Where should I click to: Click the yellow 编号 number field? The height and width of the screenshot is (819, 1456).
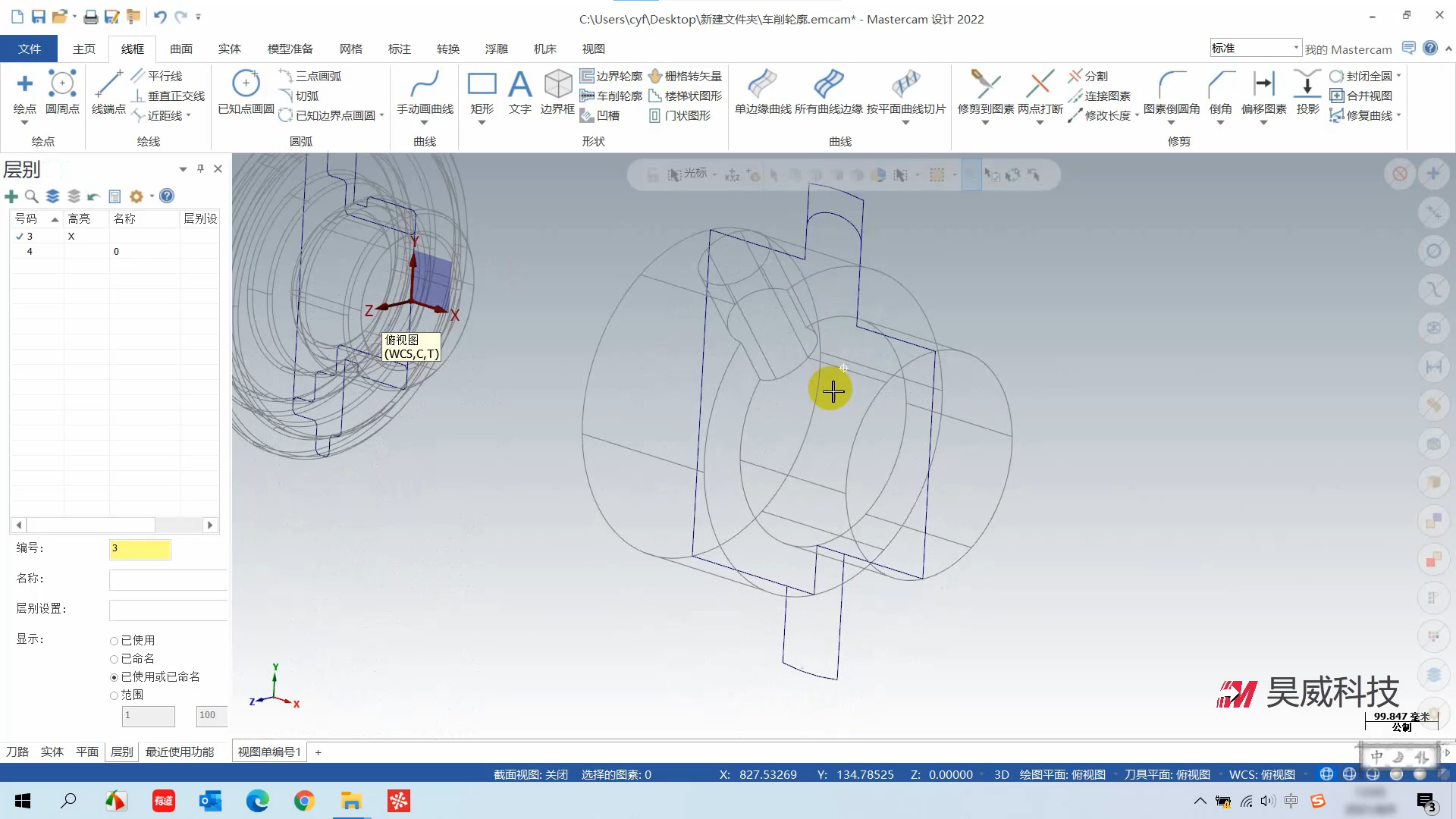[140, 548]
